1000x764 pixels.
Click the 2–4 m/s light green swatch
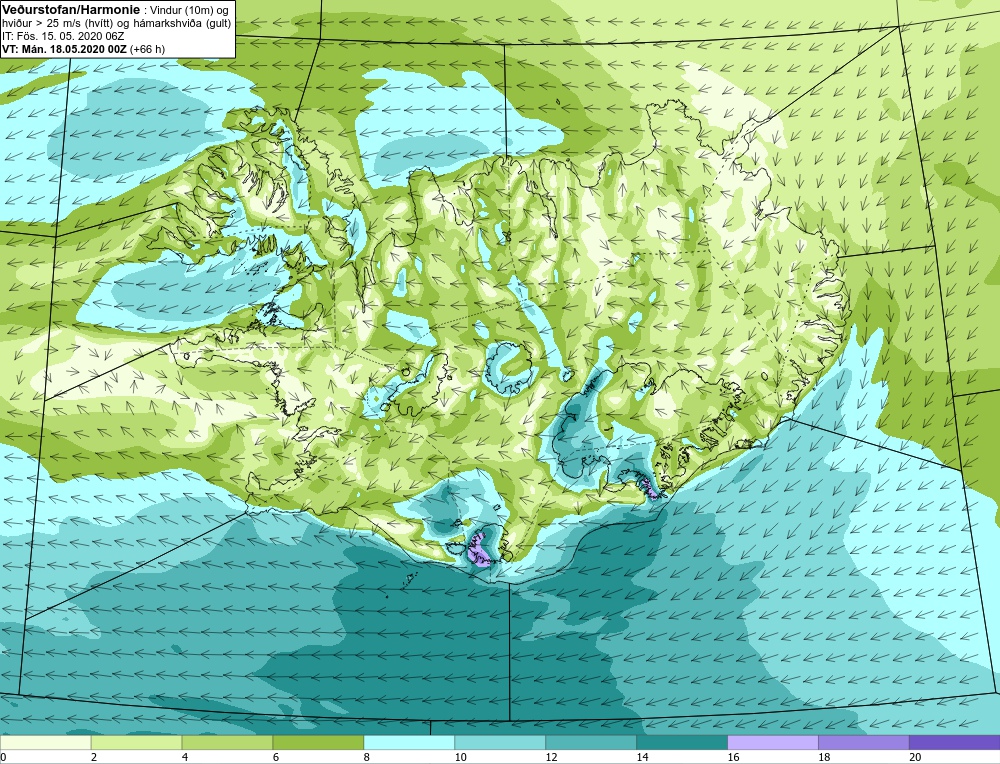click(136, 742)
